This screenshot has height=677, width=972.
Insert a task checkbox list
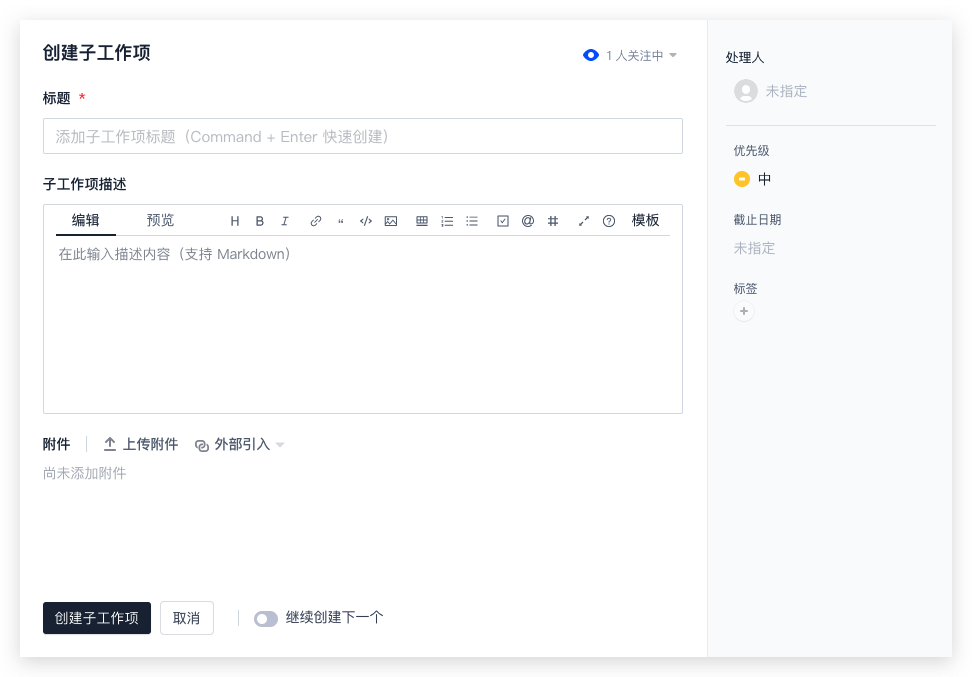click(503, 221)
